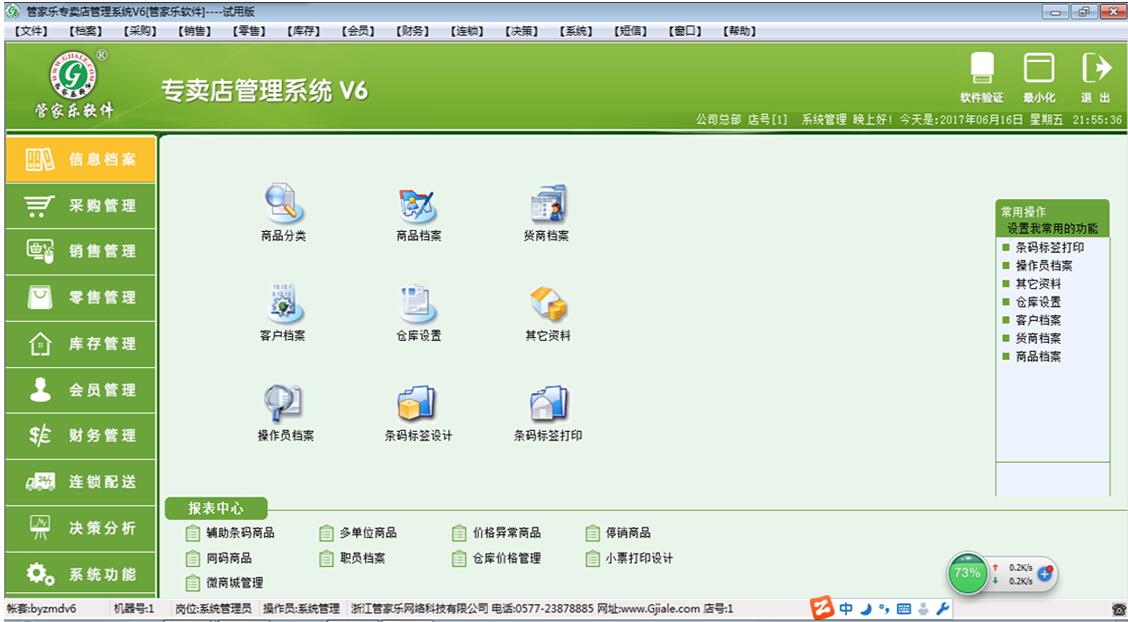The width and height of the screenshot is (1128, 622).
Task: Click the Sogou input method icon in taskbar
Action: pos(822,606)
